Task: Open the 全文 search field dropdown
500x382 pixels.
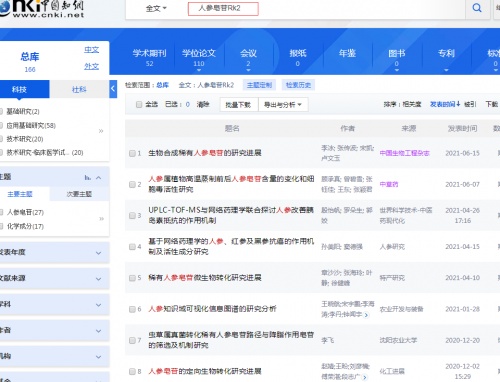Action: [156, 8]
